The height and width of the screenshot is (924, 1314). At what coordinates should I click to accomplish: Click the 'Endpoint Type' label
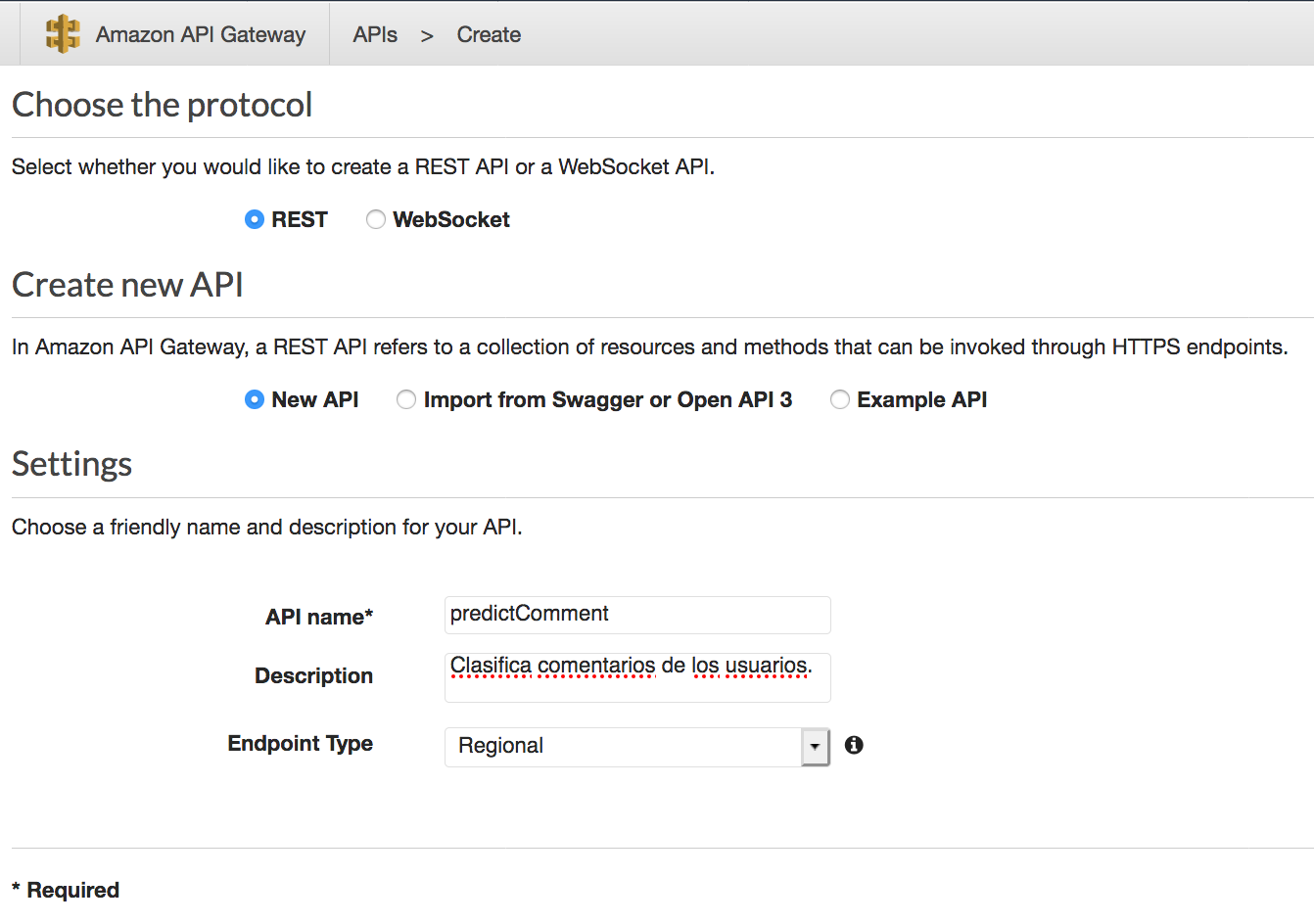pyautogui.click(x=300, y=744)
